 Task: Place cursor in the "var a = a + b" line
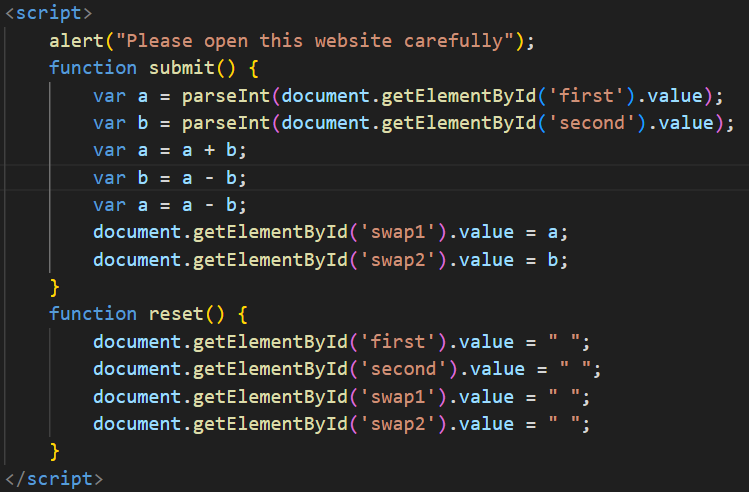point(169,150)
